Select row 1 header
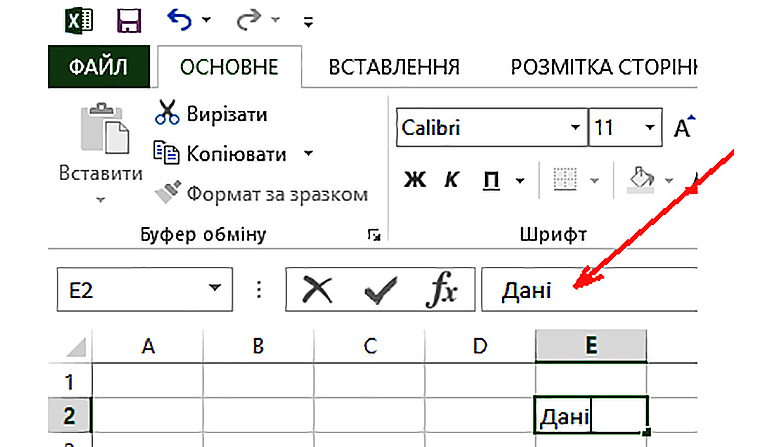776x447 pixels. pos(69,381)
